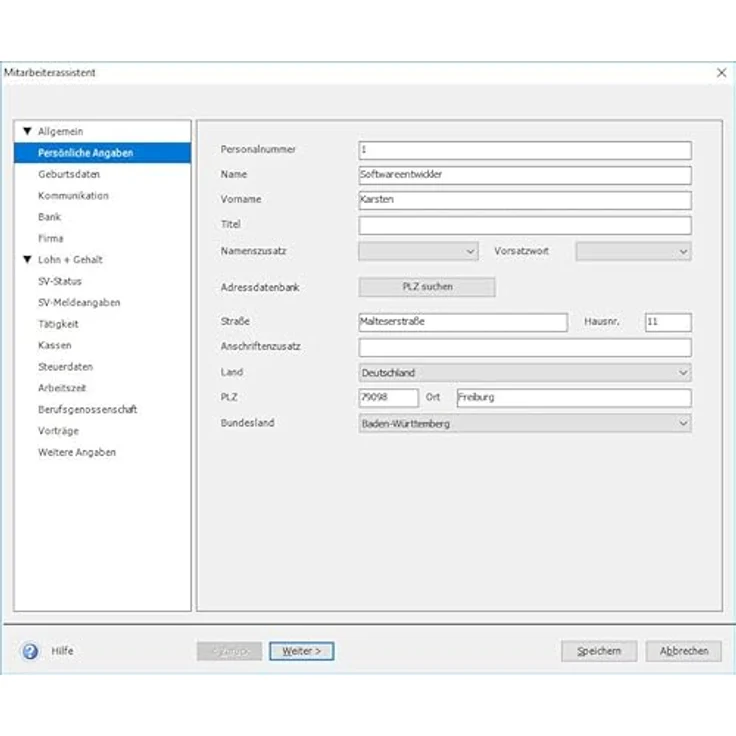The image size is (736, 736).
Task: Open SV-Meldeangaben in the sidebar
Action: [79, 303]
